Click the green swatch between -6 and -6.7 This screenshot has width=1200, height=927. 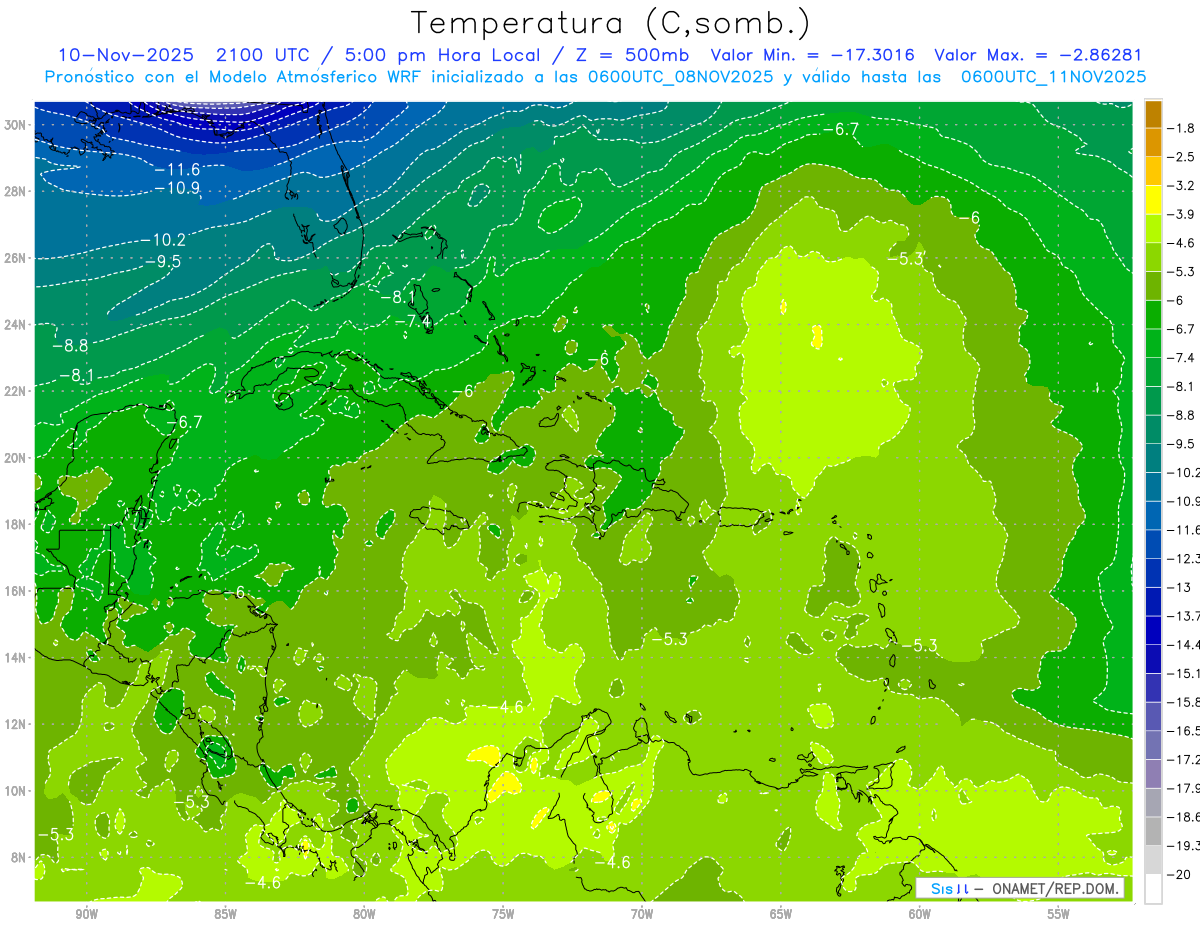point(1153,315)
